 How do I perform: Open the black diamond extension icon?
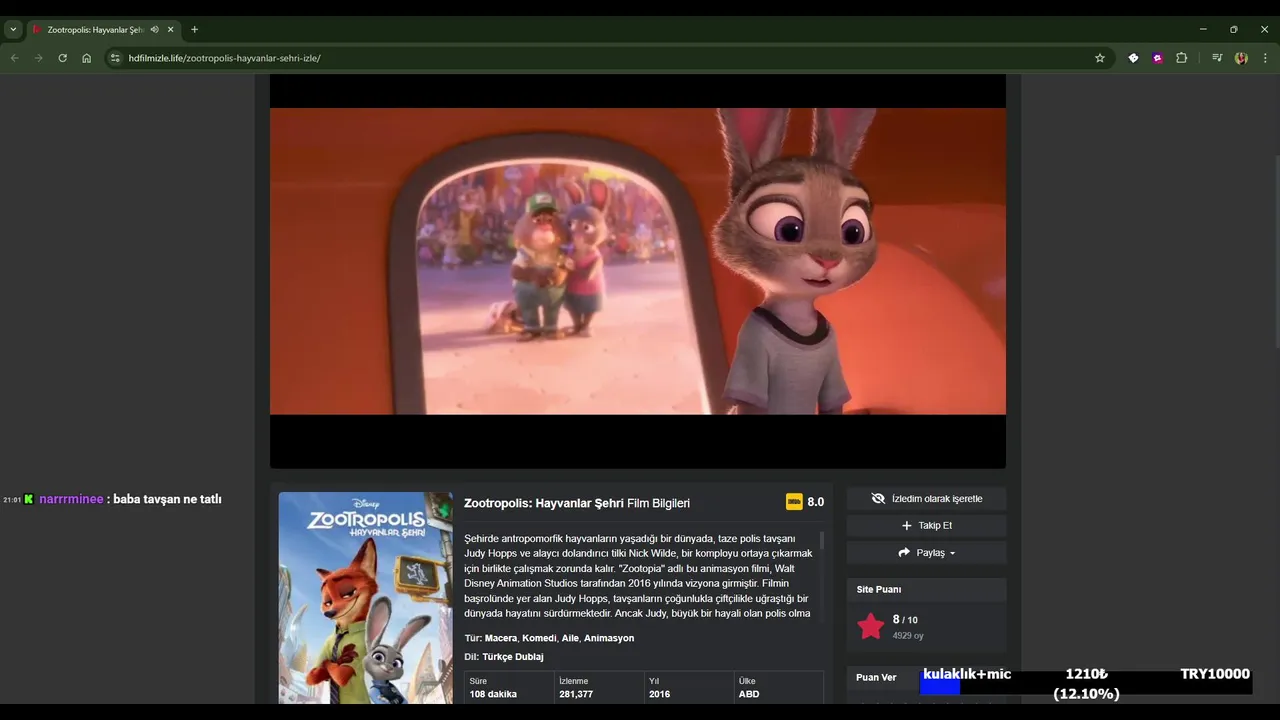(x=1133, y=58)
